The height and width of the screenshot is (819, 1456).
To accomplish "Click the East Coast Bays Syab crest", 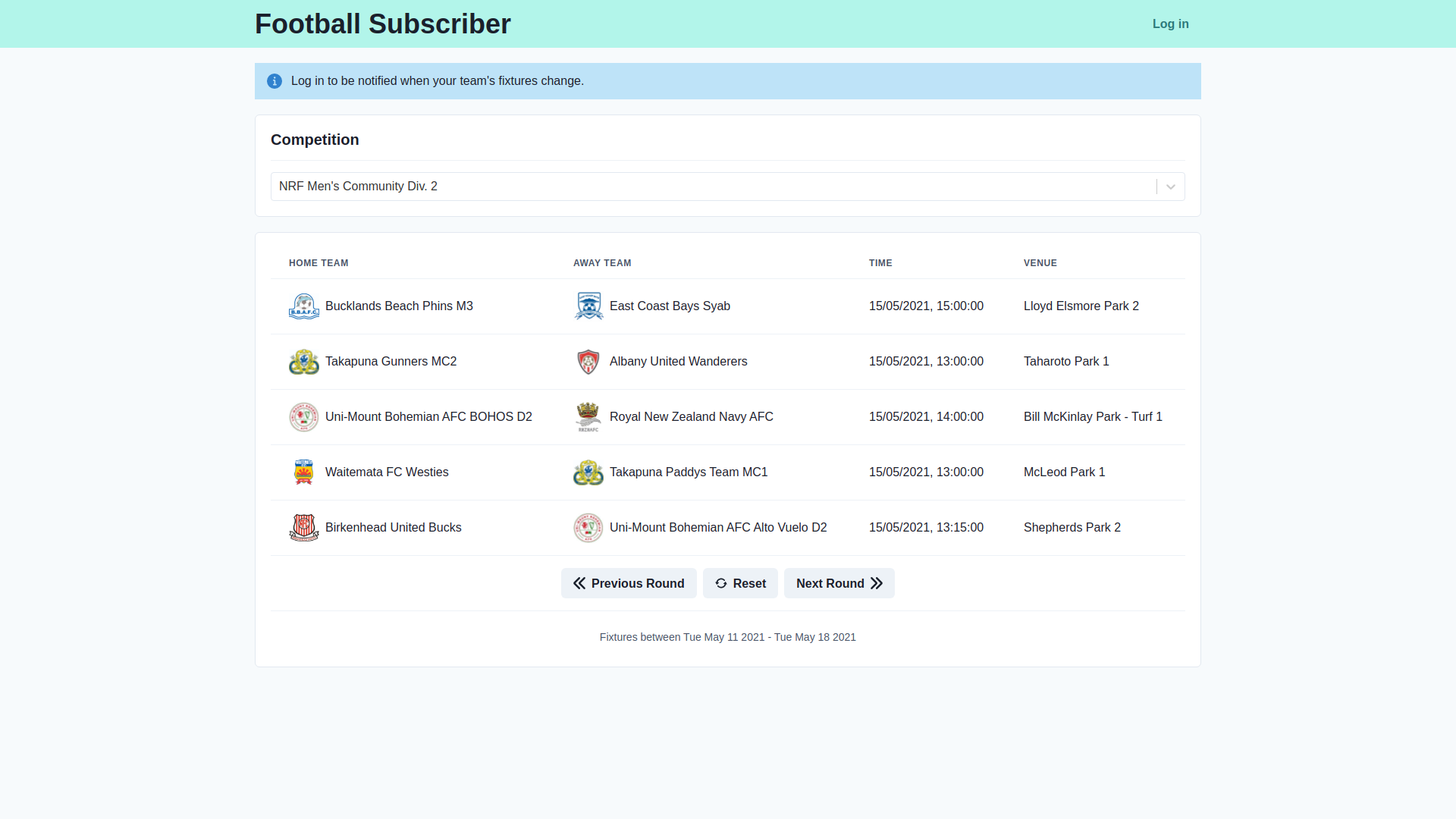I will [x=588, y=306].
